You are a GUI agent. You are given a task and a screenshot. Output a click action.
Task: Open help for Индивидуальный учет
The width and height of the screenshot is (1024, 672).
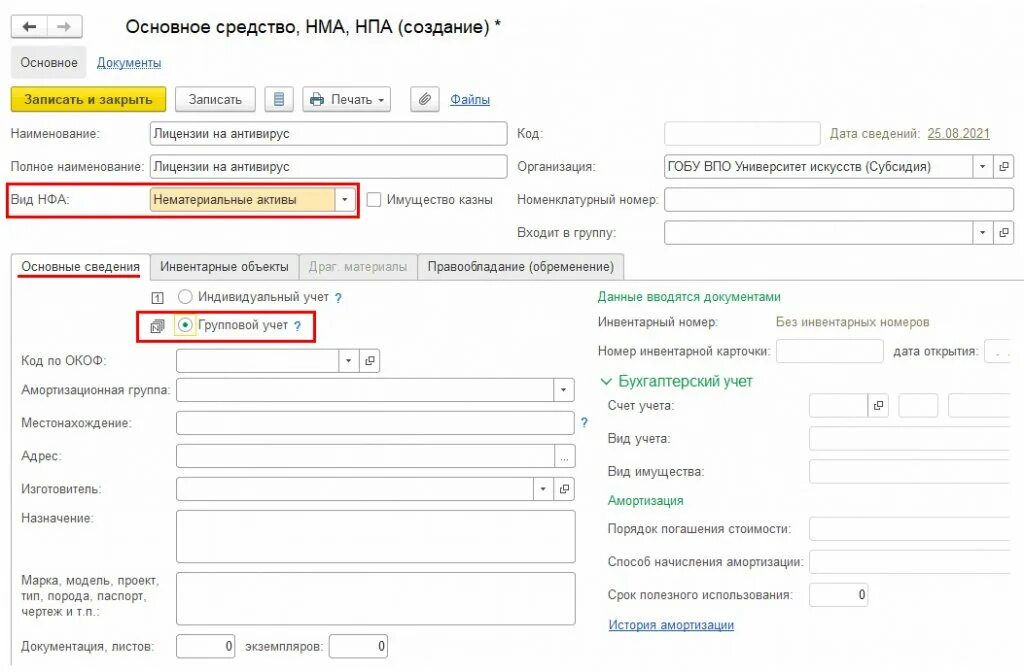(338, 298)
